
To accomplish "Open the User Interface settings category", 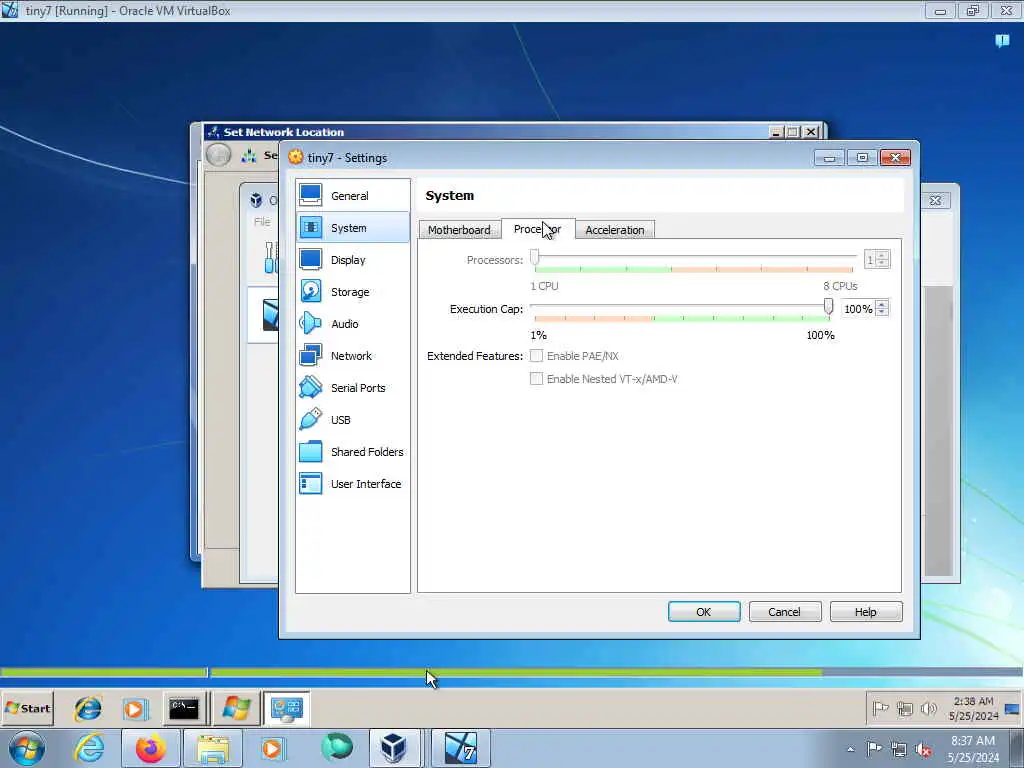I will (353, 483).
